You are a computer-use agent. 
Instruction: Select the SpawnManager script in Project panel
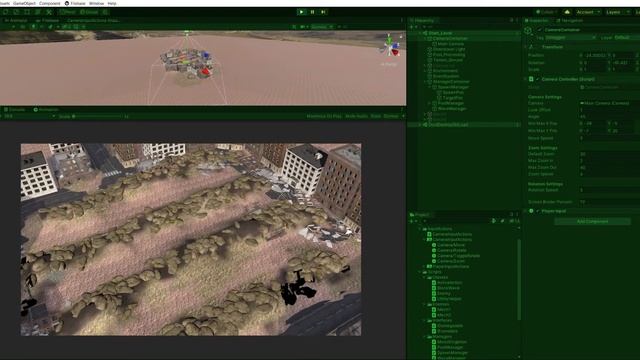450,353
